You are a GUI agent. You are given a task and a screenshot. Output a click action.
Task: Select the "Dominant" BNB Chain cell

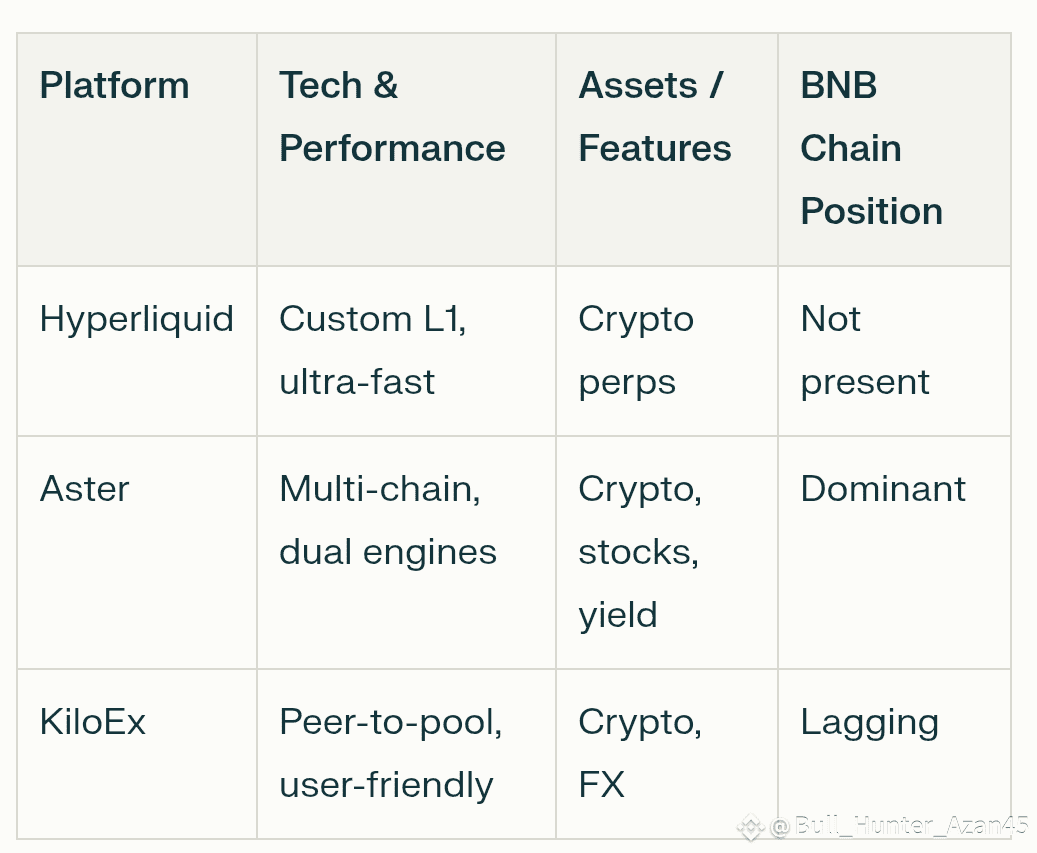pyautogui.click(x=883, y=489)
